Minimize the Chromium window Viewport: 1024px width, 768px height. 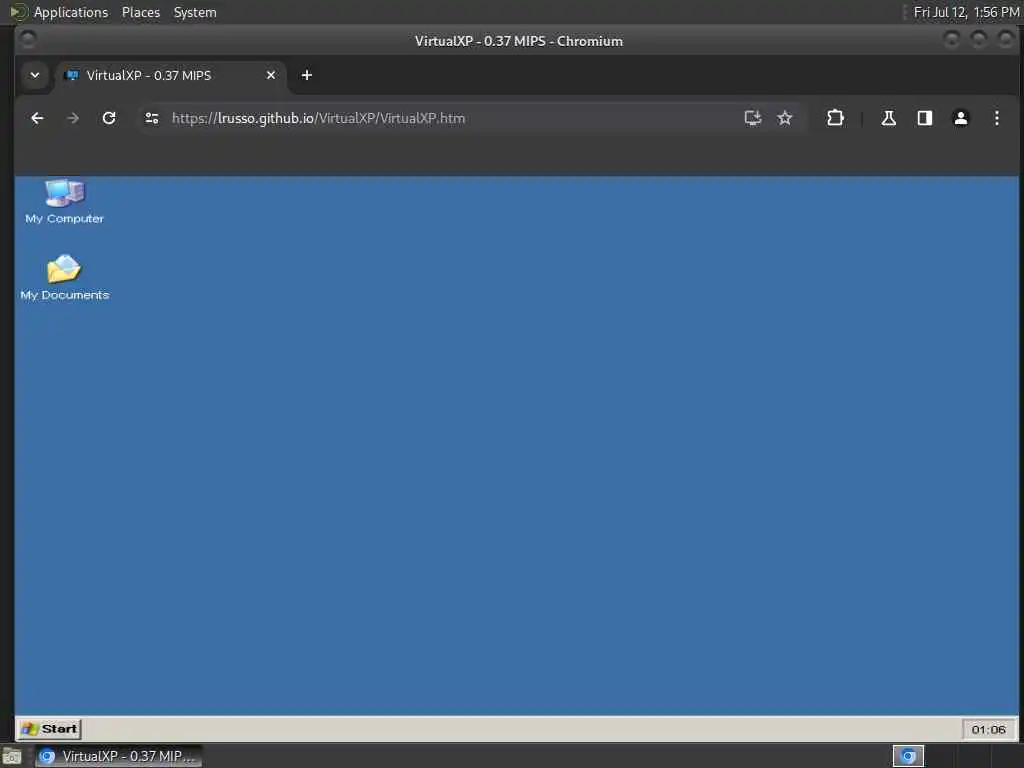tap(952, 40)
